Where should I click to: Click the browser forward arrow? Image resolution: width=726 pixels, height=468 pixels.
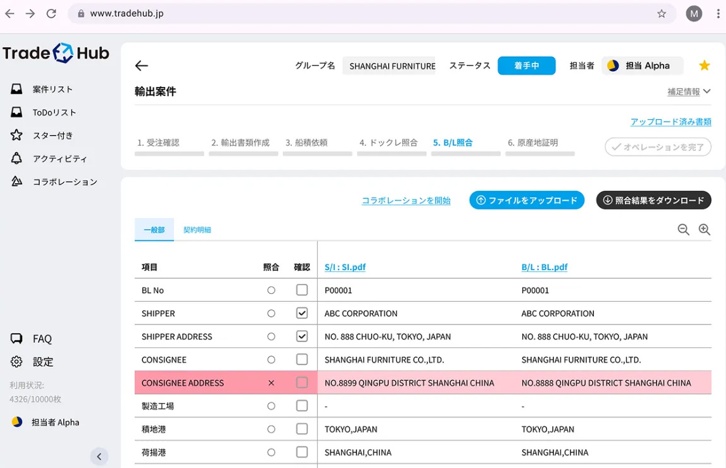(x=30, y=13)
